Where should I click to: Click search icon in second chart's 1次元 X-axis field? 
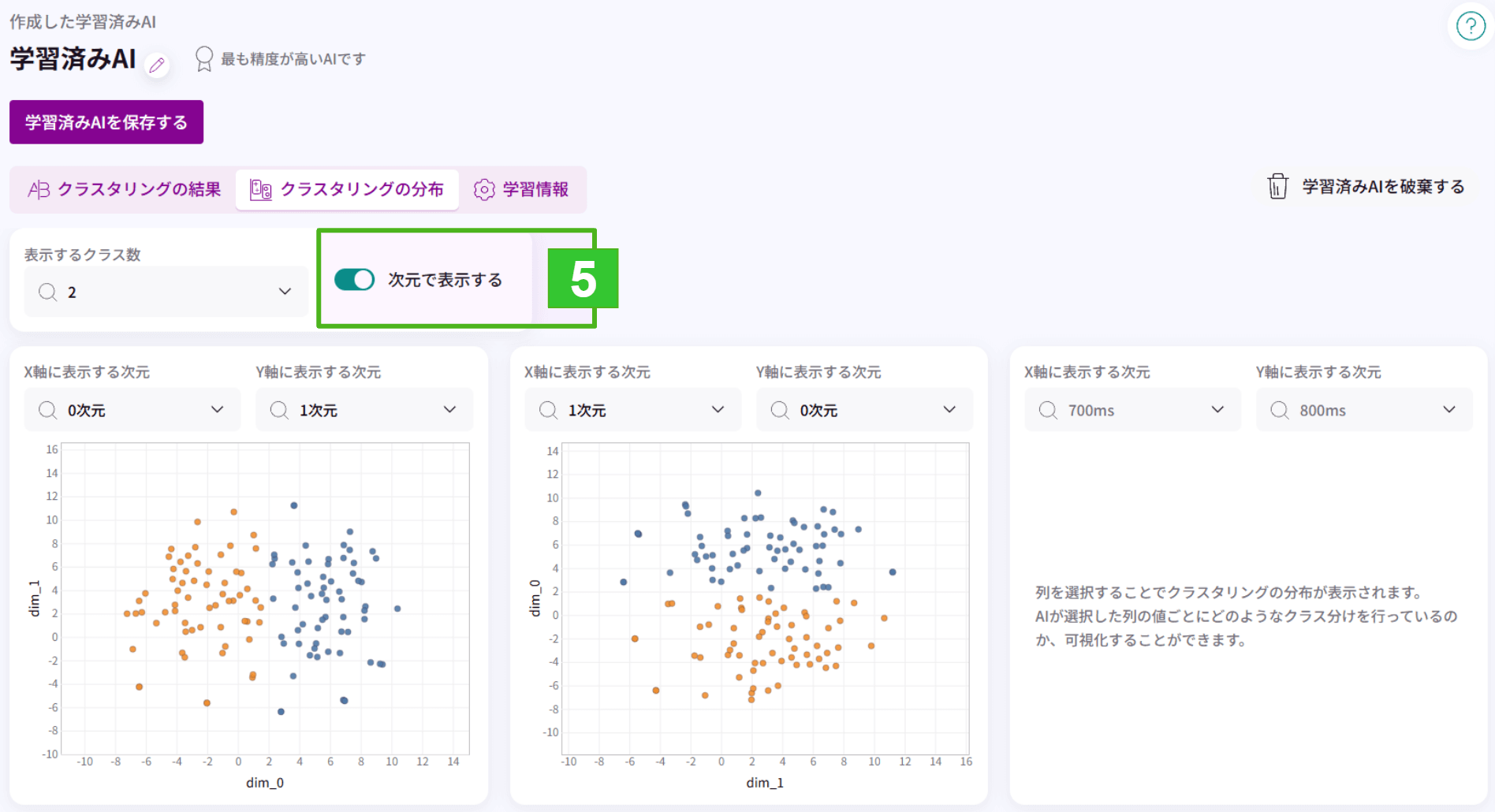tap(548, 410)
